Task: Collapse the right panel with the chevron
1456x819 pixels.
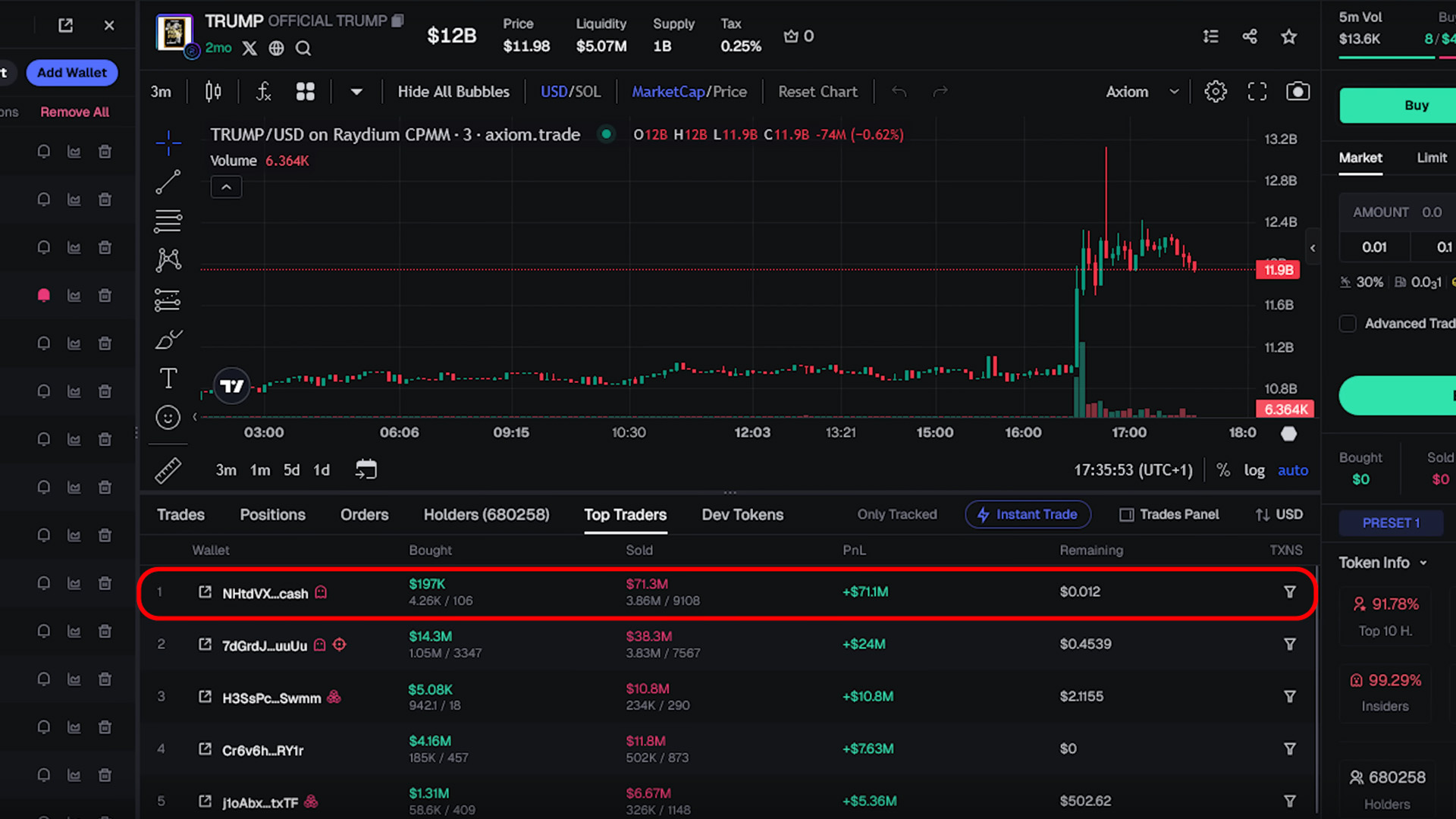Action: coord(1313,247)
